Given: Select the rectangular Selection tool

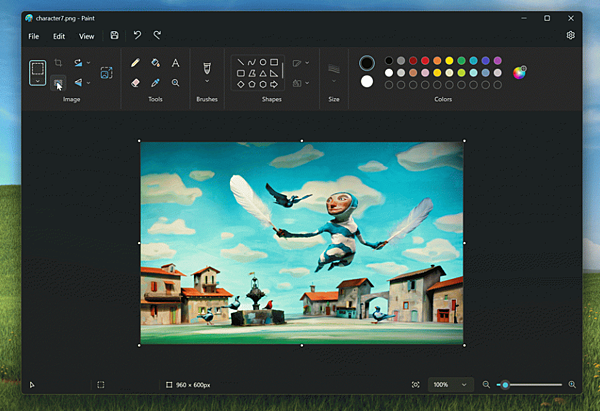Looking at the screenshot, I should coord(38,69).
